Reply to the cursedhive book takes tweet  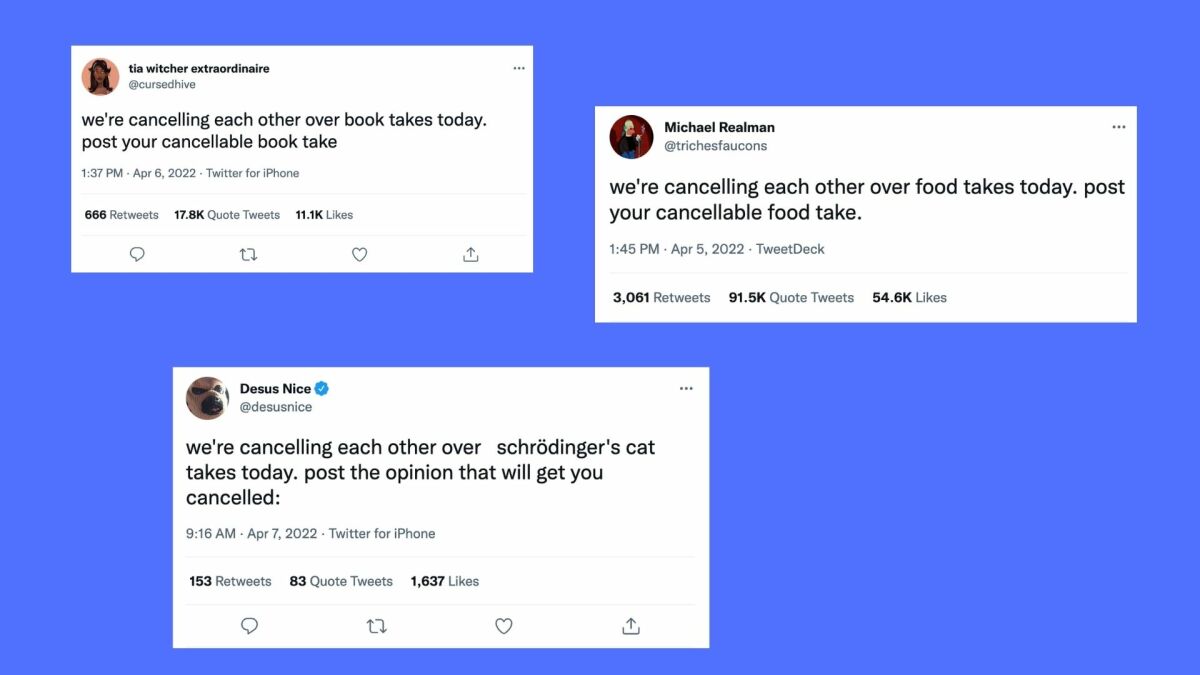[137, 255]
